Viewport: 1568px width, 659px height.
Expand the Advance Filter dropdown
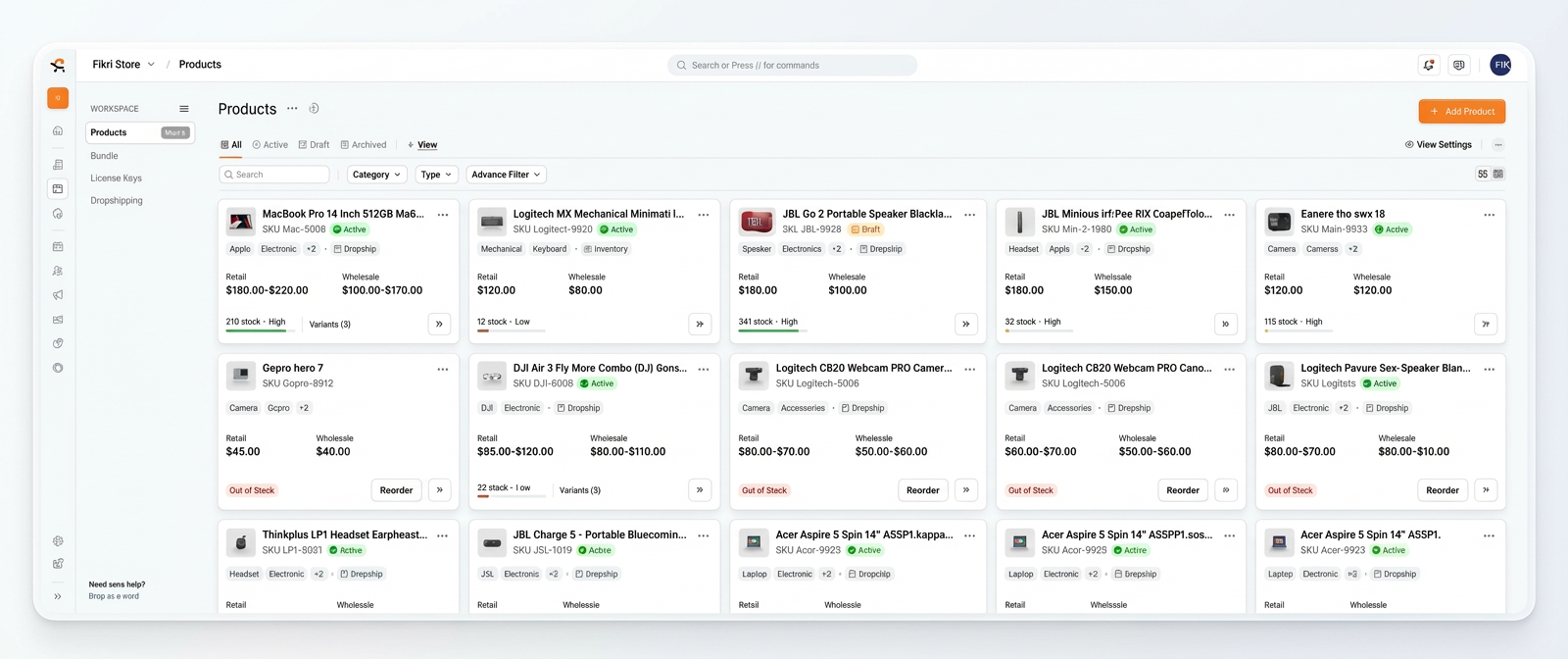click(506, 175)
